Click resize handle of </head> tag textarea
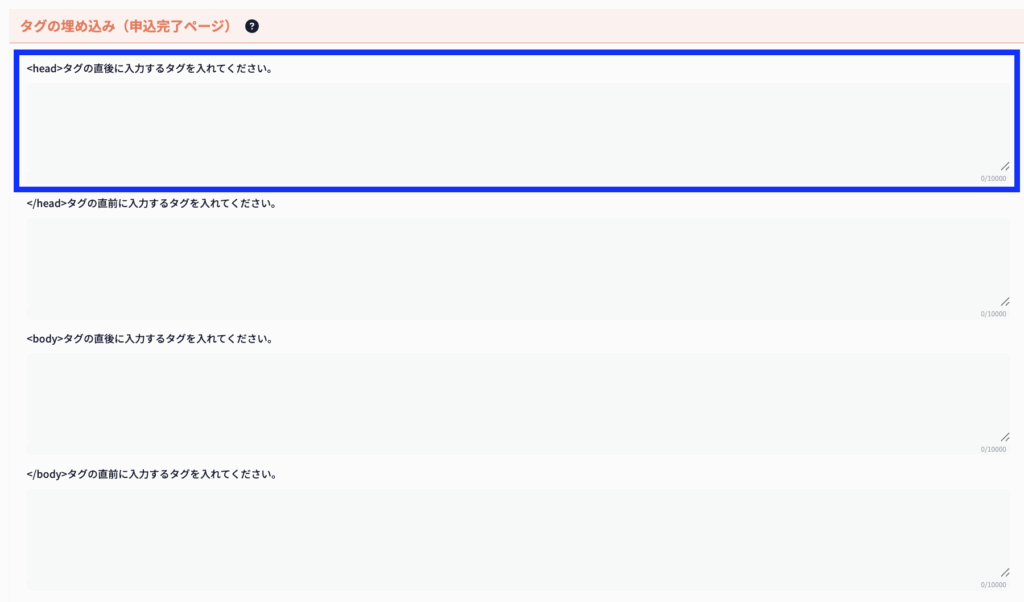 point(1004,301)
